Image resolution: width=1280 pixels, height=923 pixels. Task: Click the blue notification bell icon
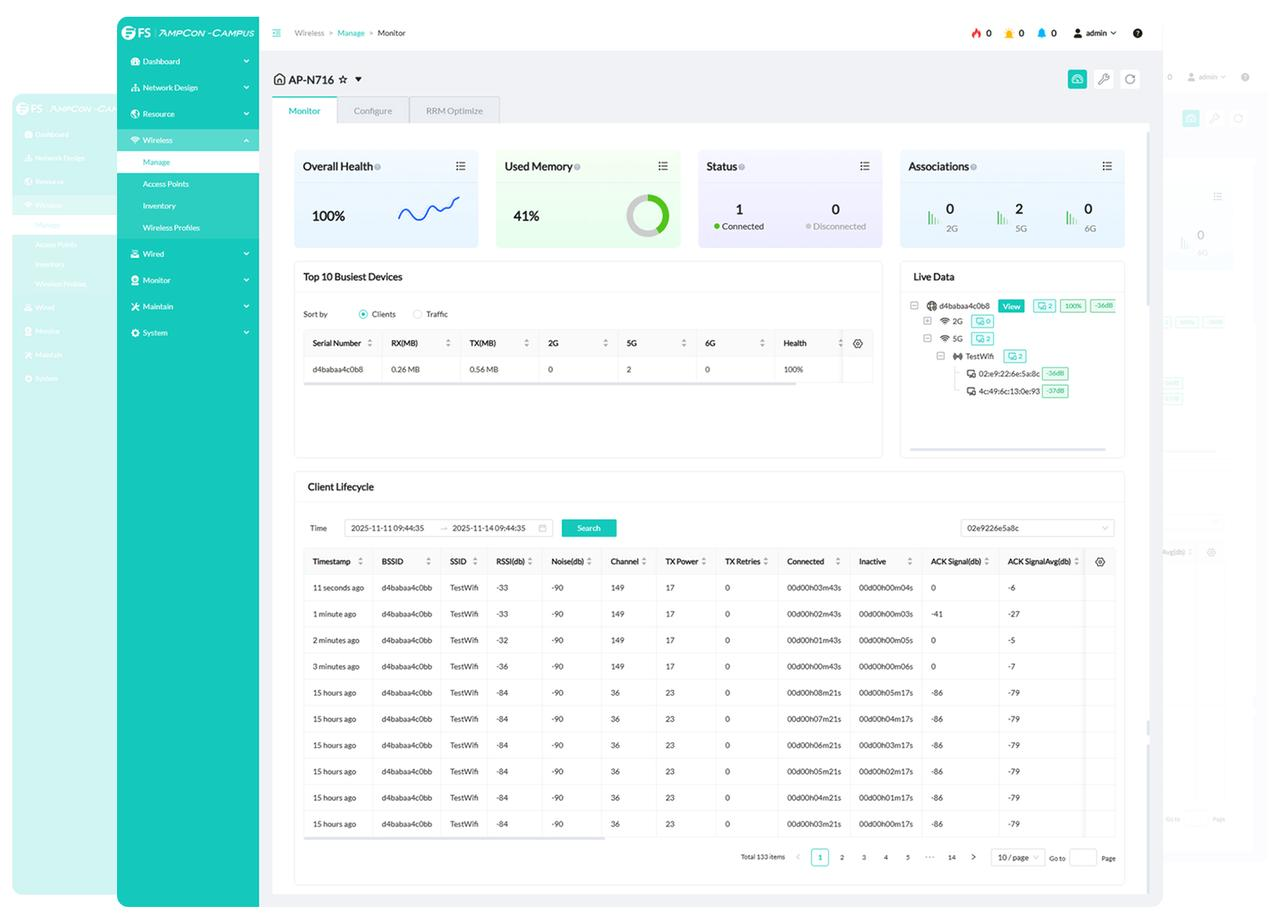(x=1041, y=33)
